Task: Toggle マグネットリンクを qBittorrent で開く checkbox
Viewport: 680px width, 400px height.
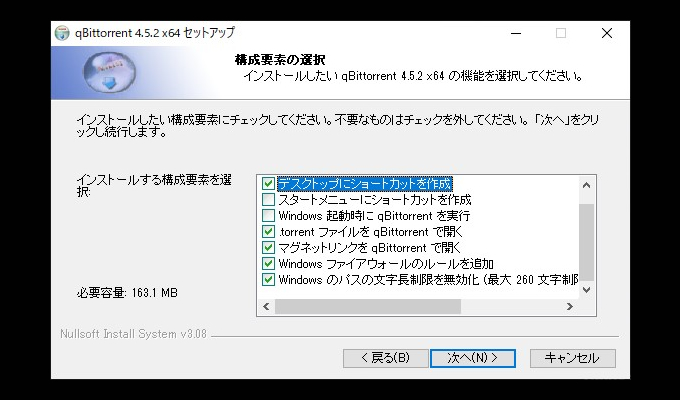Action: (268, 248)
